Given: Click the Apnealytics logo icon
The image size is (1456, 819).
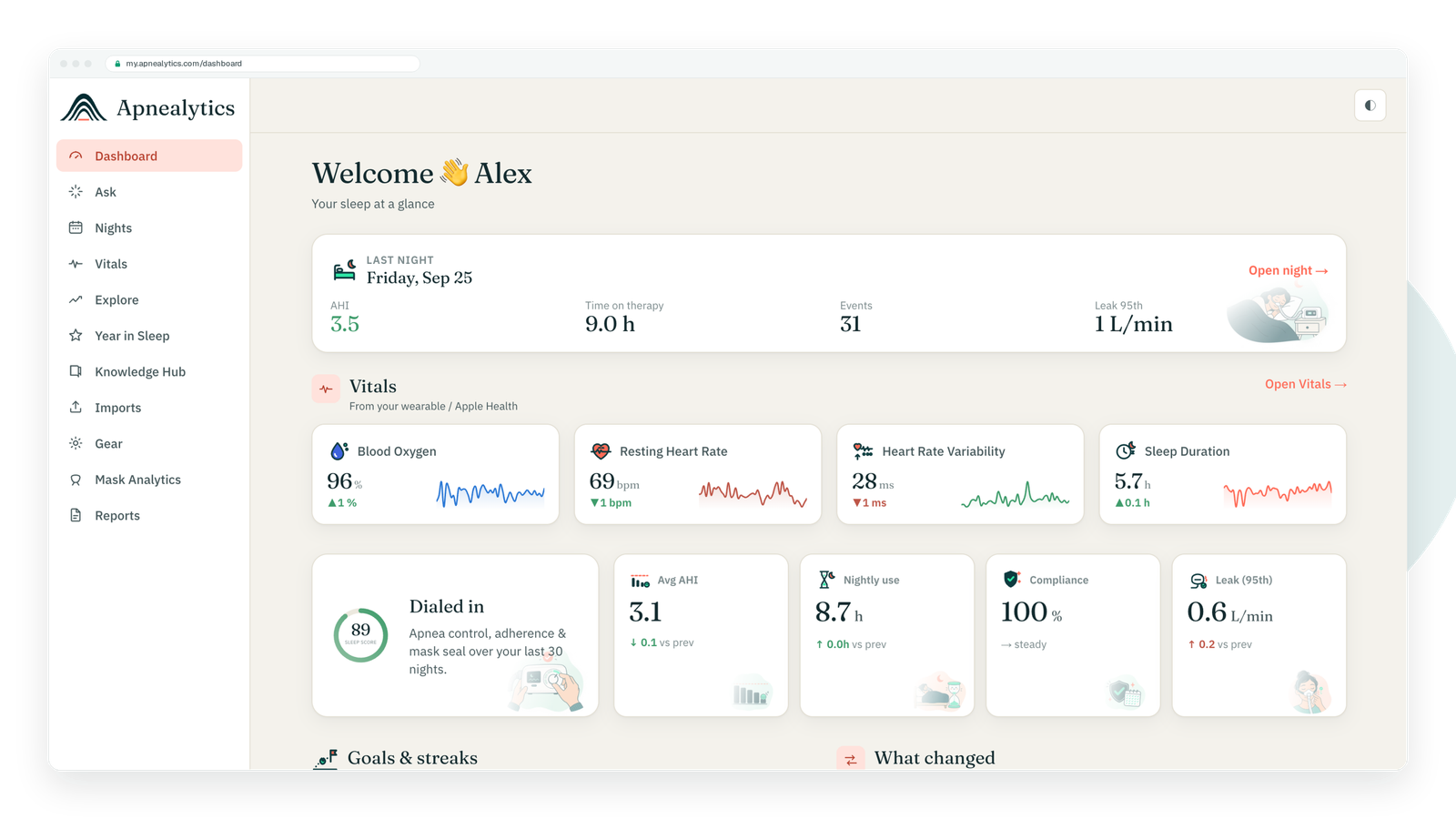Looking at the screenshot, I should click(x=84, y=107).
